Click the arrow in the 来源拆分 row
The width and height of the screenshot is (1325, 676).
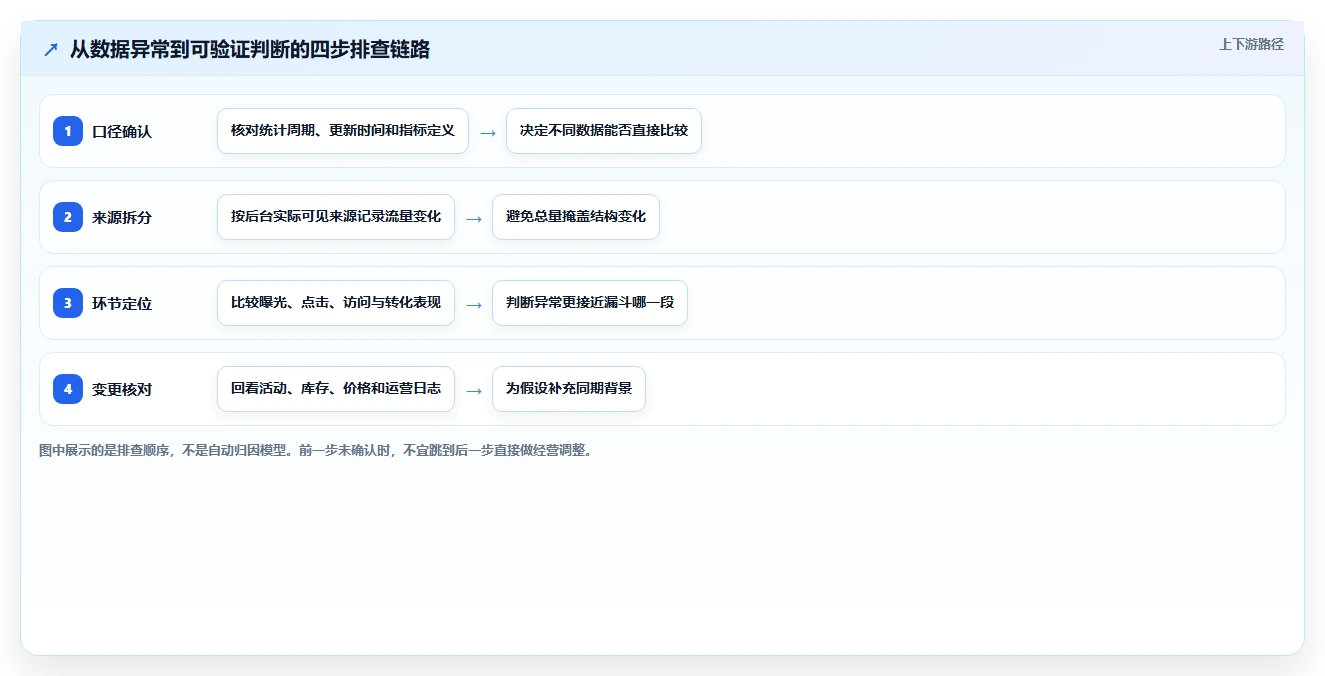coord(474,218)
